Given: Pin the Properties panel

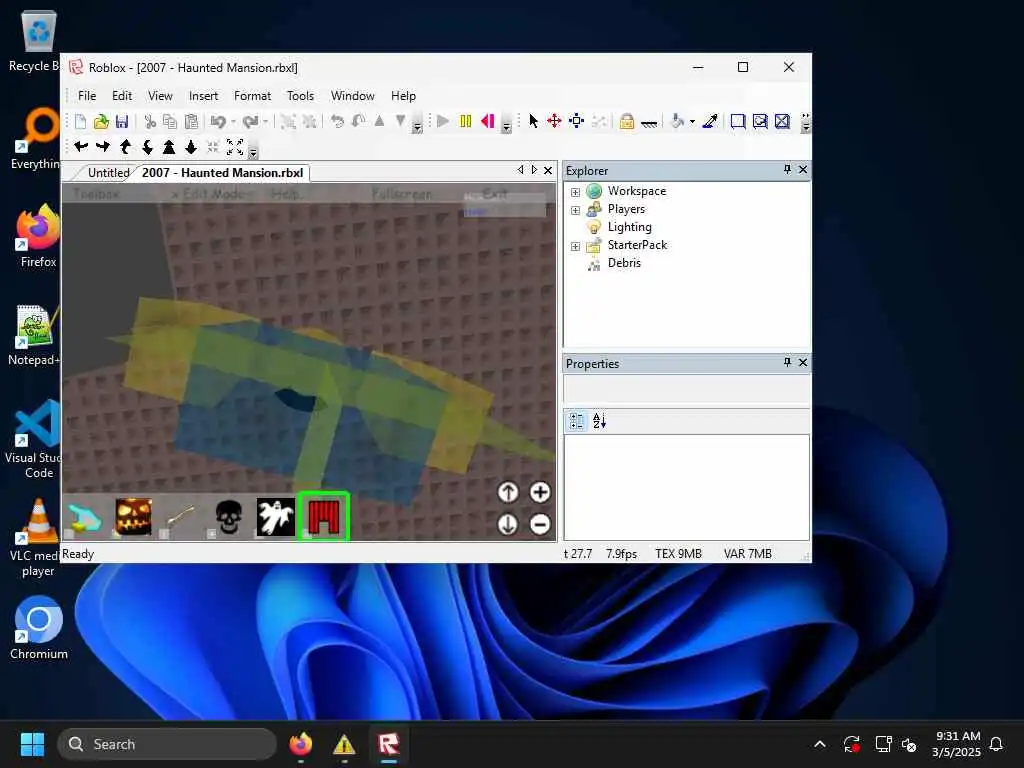Looking at the screenshot, I should coord(788,362).
